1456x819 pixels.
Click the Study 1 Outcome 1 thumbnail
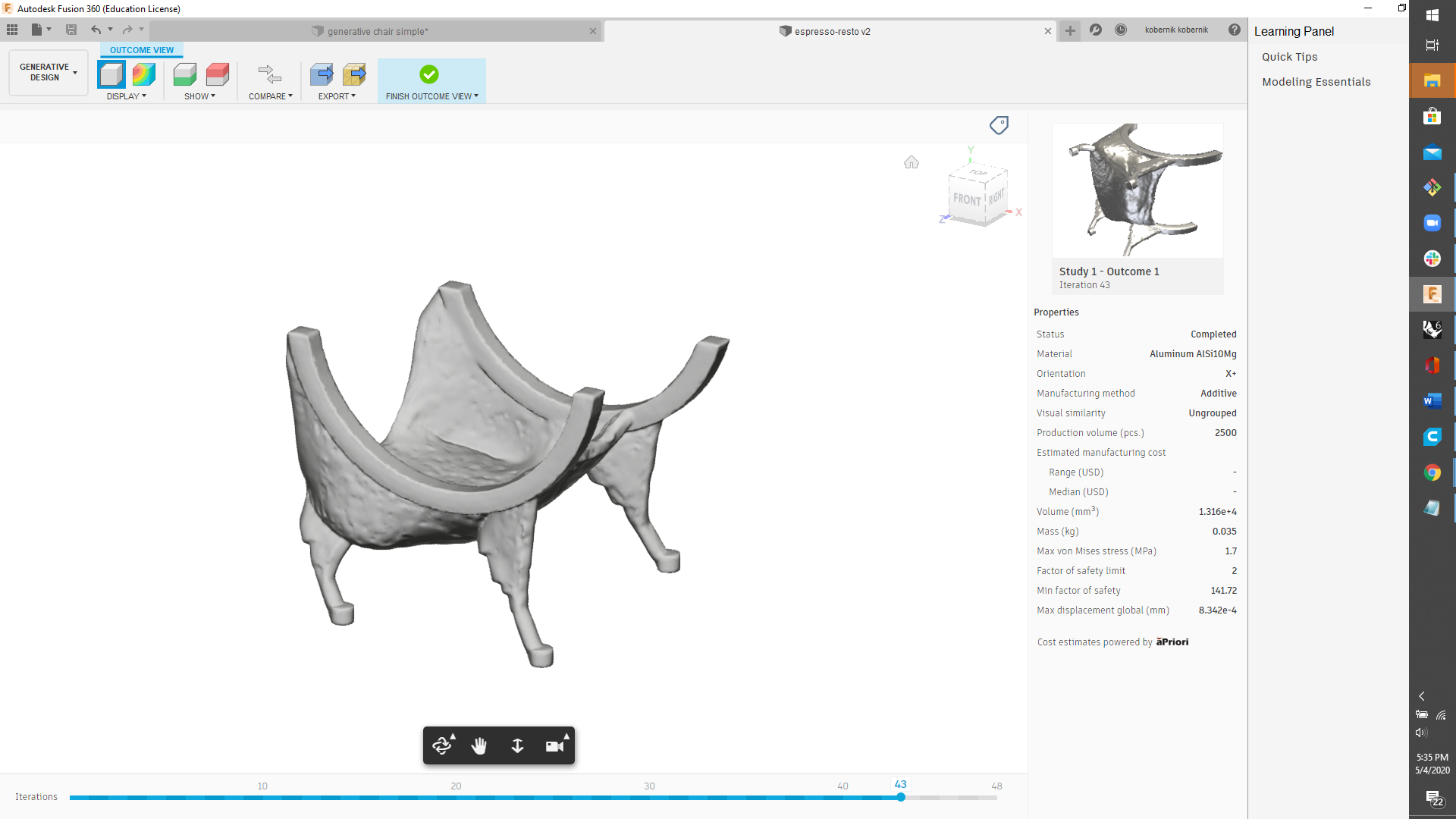(1137, 190)
